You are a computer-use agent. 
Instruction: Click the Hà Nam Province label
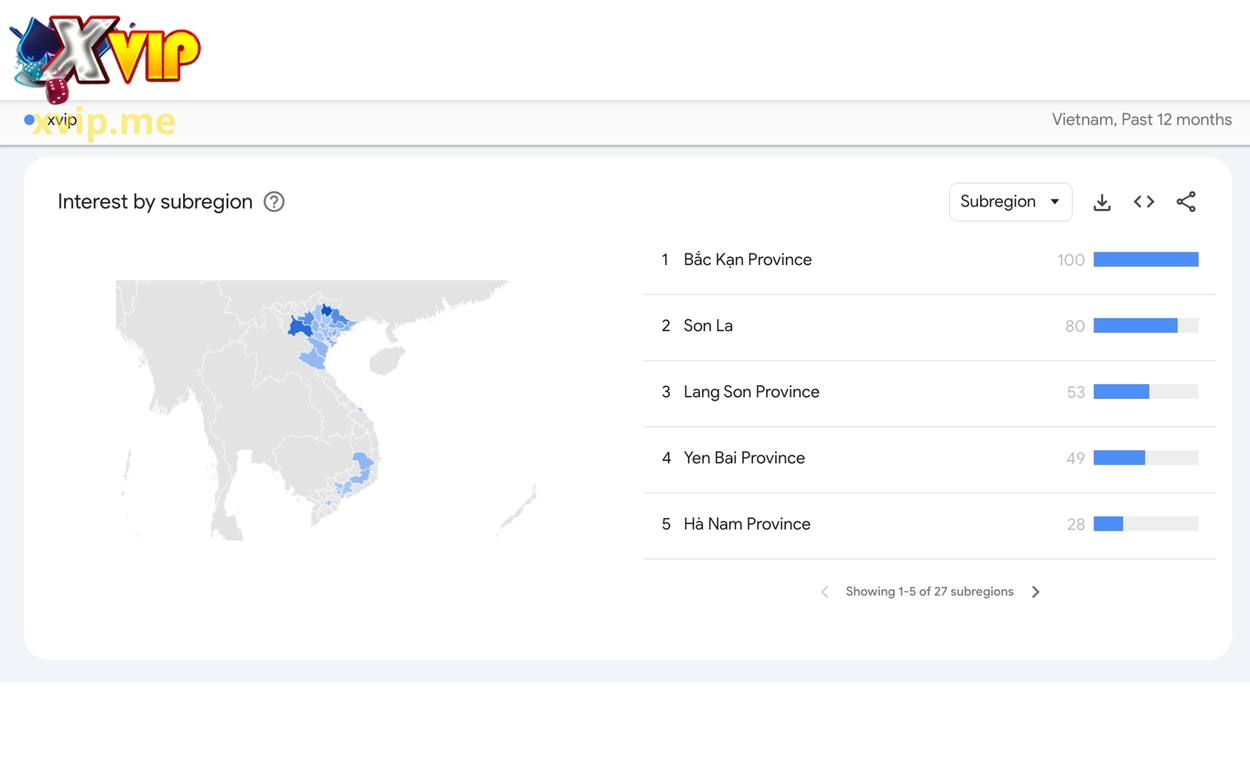click(747, 523)
